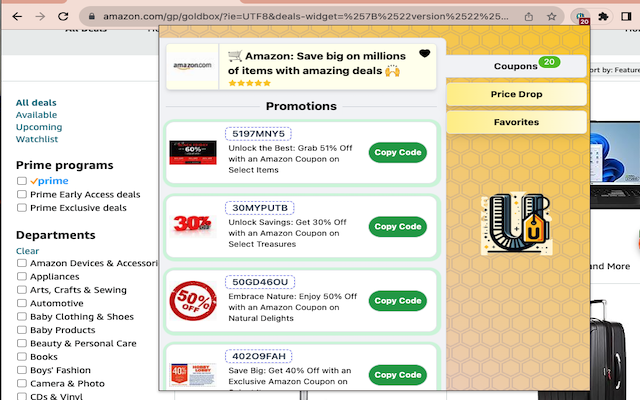The height and width of the screenshot is (400, 640).
Task: Check the Camera & Photo department
Action: (x=22, y=384)
